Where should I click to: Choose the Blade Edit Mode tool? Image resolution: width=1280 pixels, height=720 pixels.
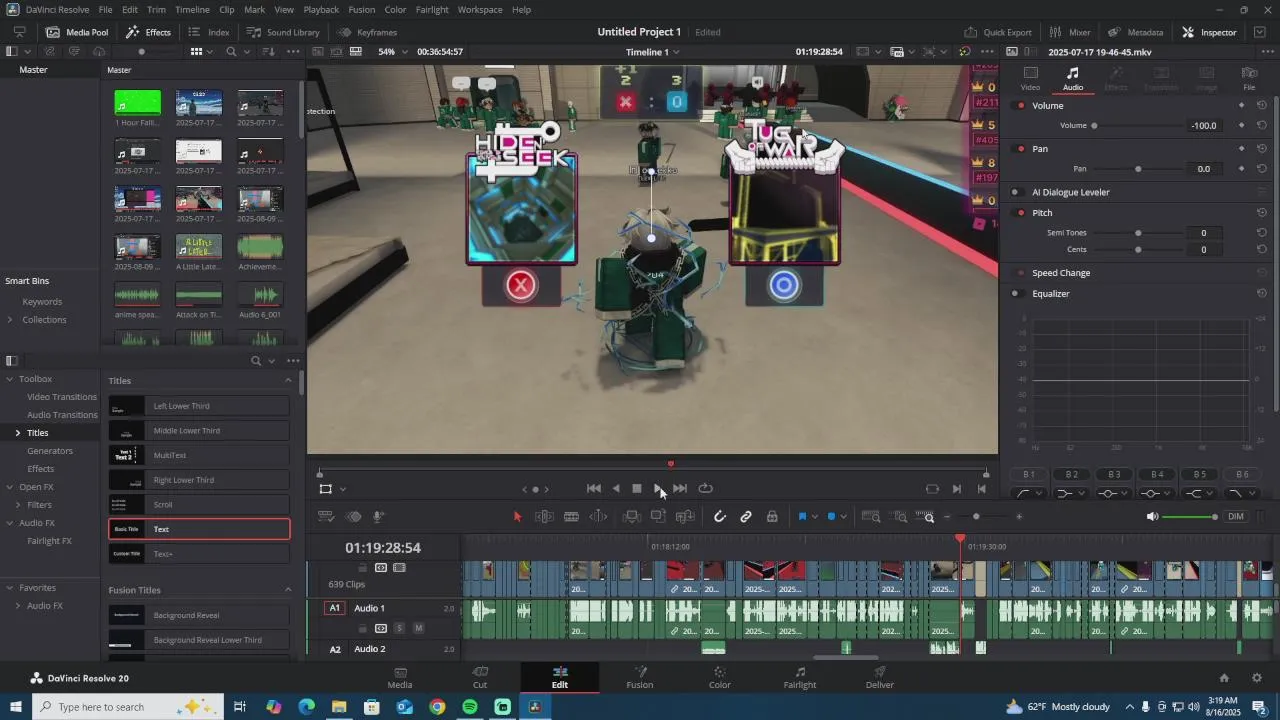[571, 517]
